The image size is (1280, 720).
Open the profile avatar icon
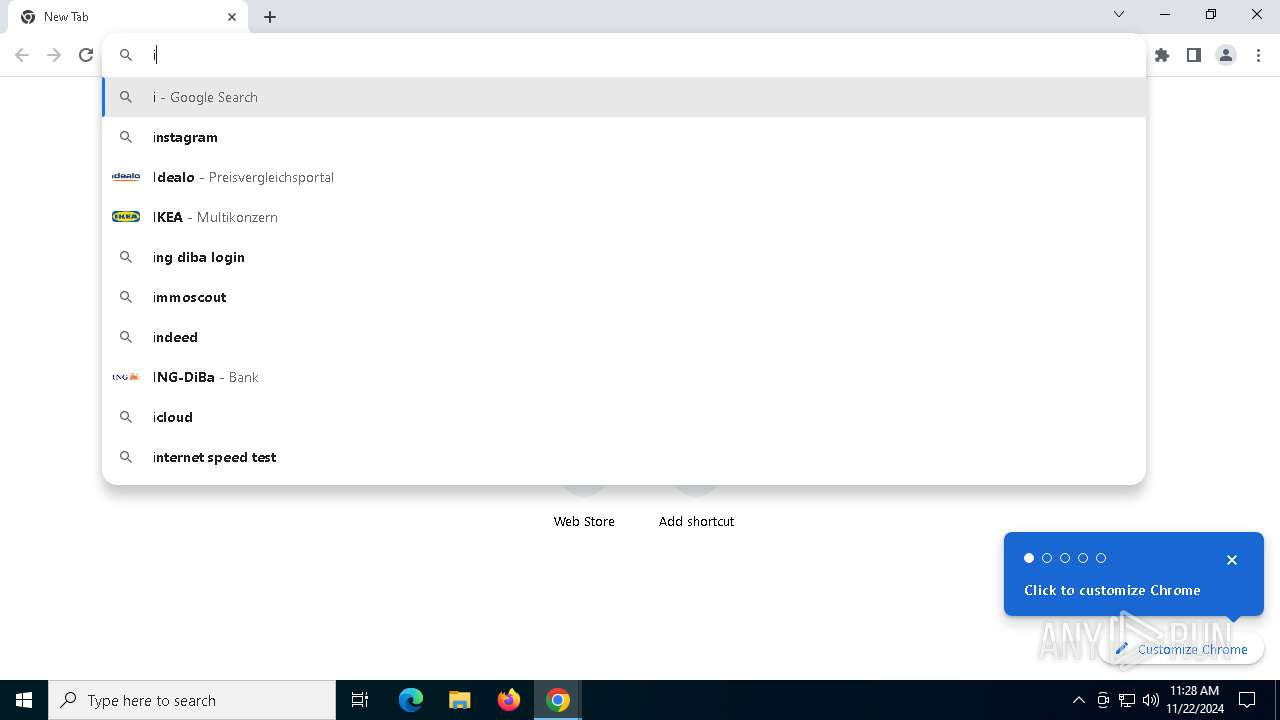pyautogui.click(x=1226, y=55)
